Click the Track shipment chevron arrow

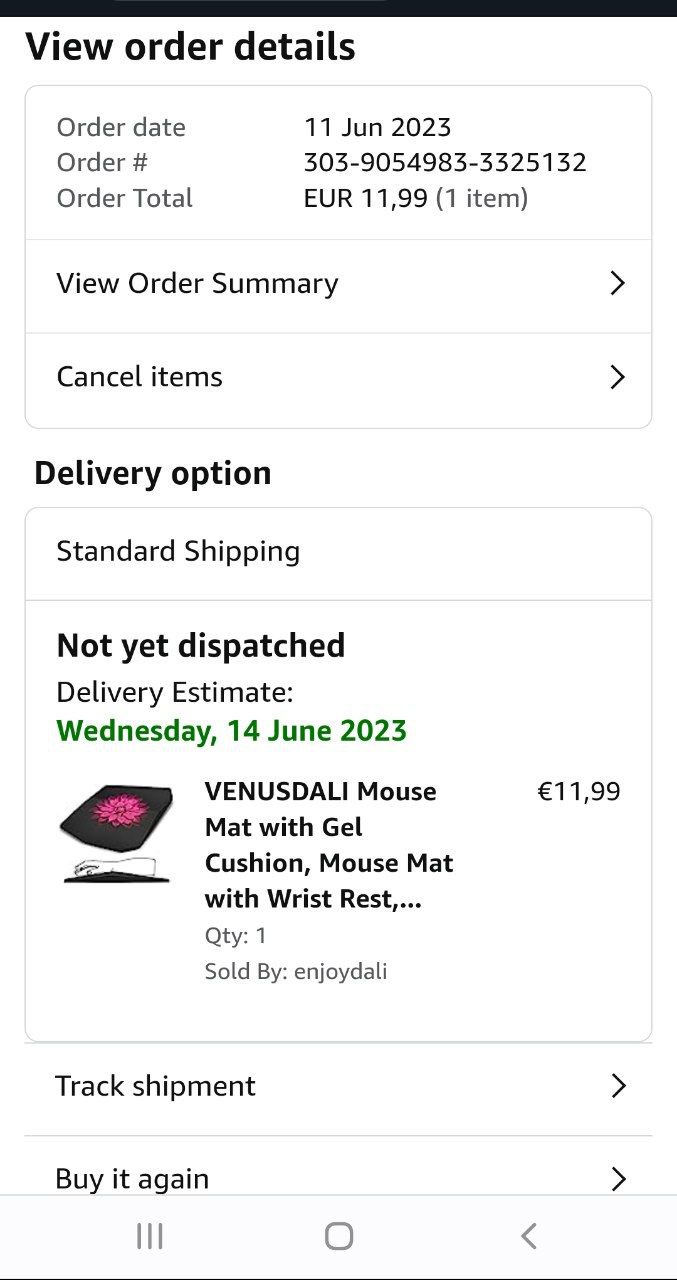(x=618, y=1086)
